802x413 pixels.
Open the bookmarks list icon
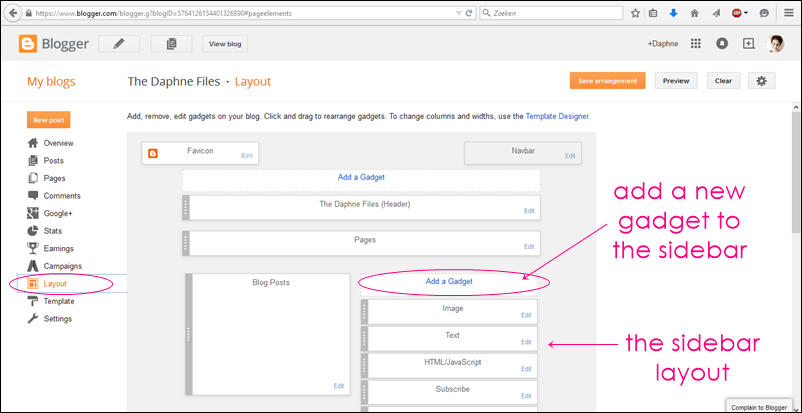(653, 14)
